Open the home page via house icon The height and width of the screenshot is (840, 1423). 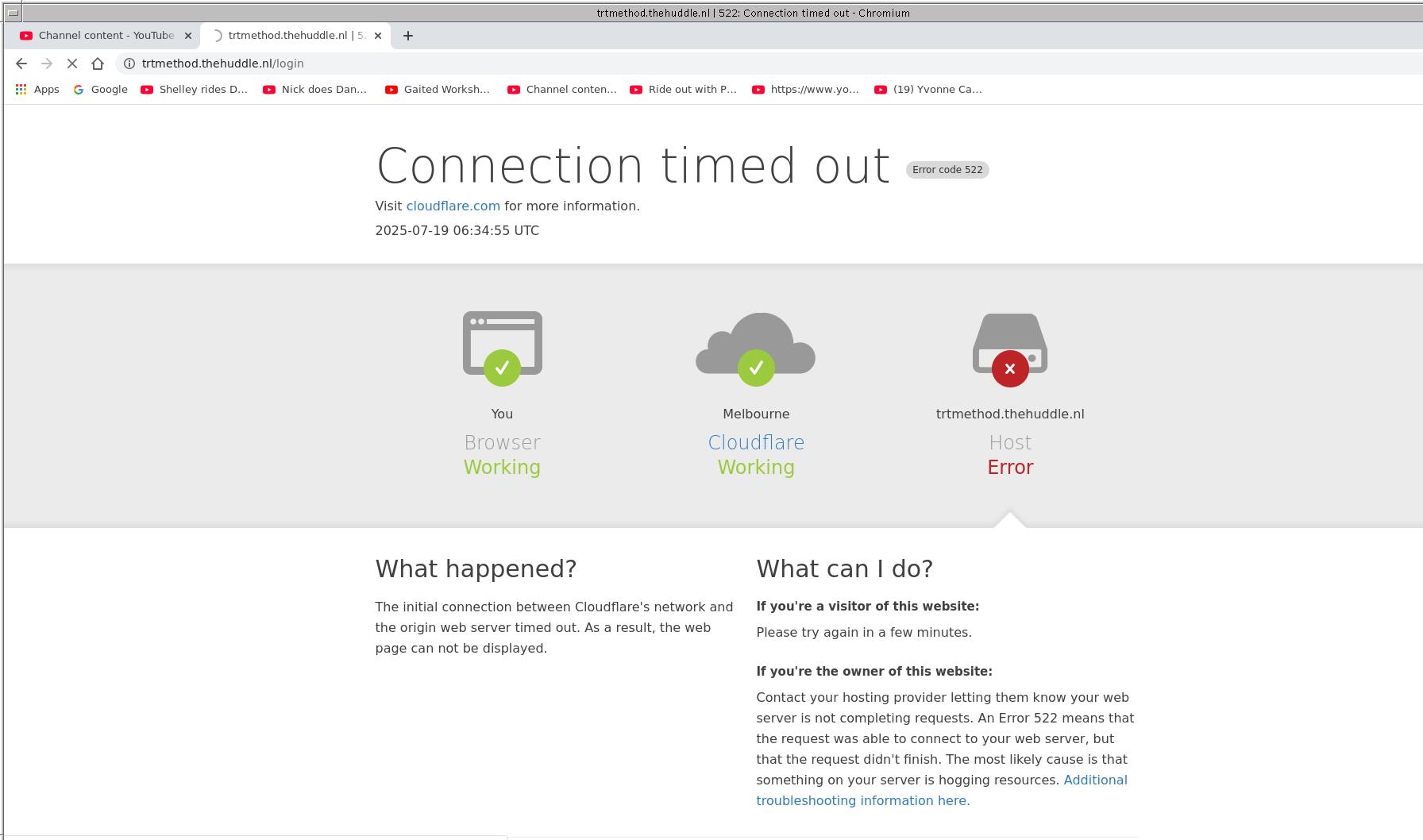tap(98, 64)
